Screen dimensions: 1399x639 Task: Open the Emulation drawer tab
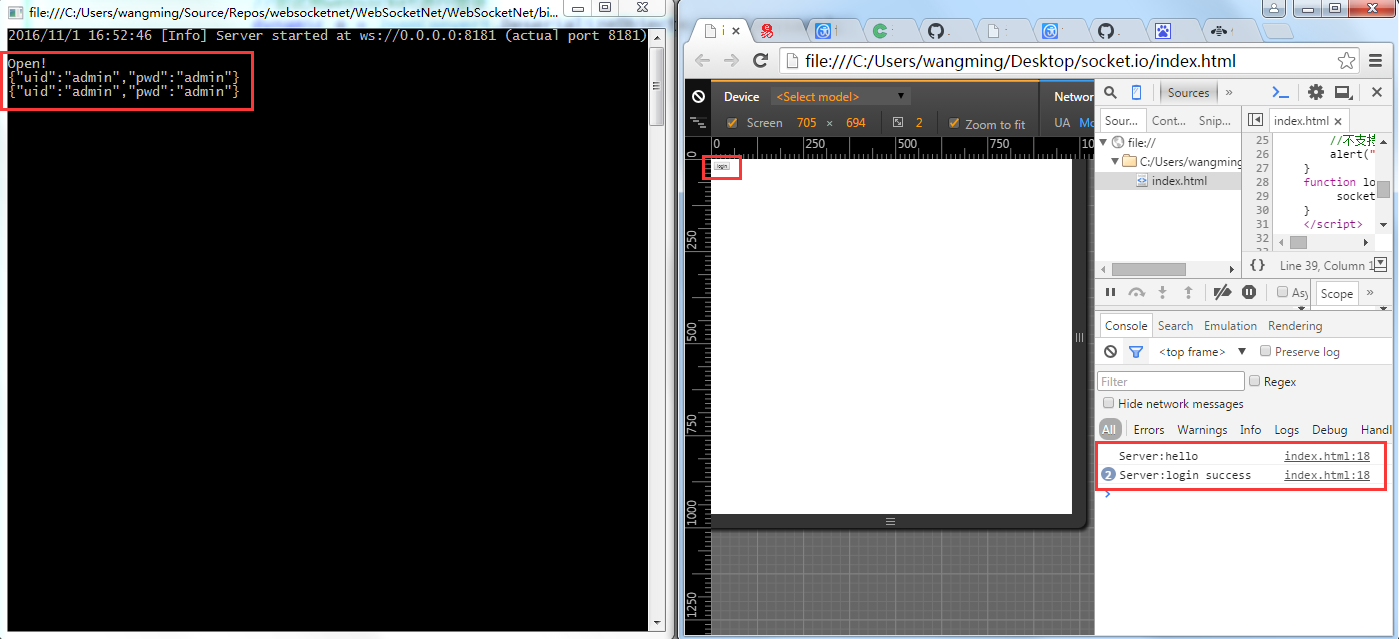tap(1230, 326)
